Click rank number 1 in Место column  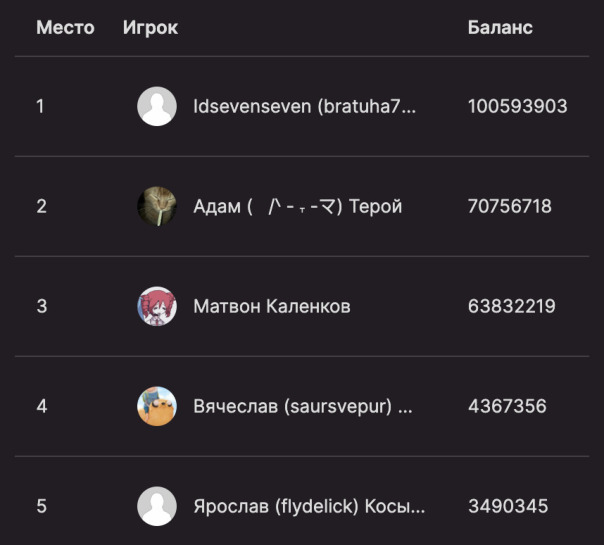point(40,106)
